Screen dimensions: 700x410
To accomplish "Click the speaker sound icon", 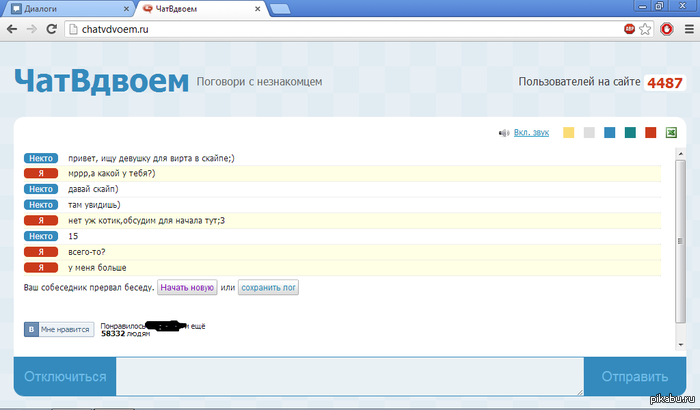I will coord(504,132).
